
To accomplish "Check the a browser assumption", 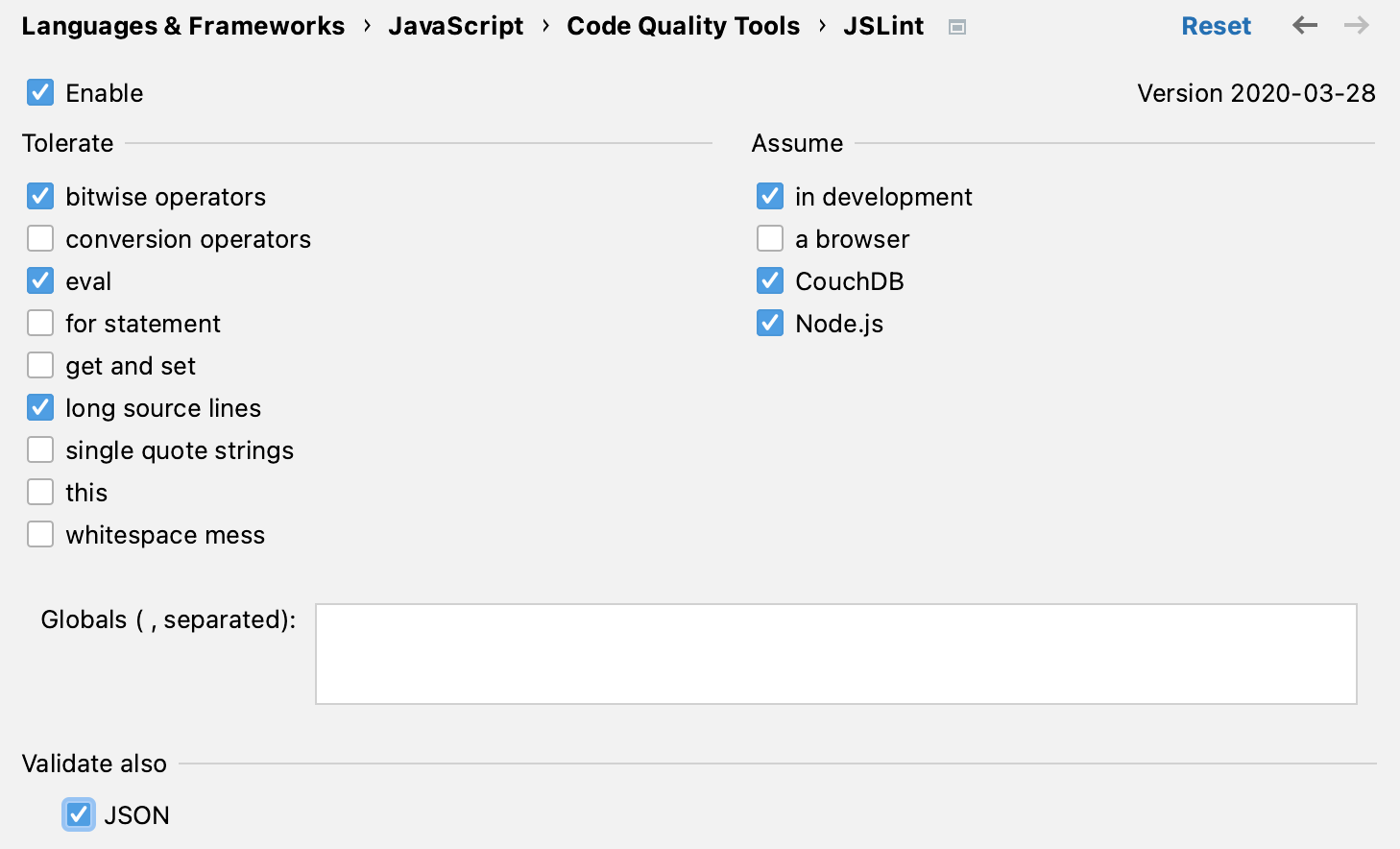I will [x=770, y=239].
